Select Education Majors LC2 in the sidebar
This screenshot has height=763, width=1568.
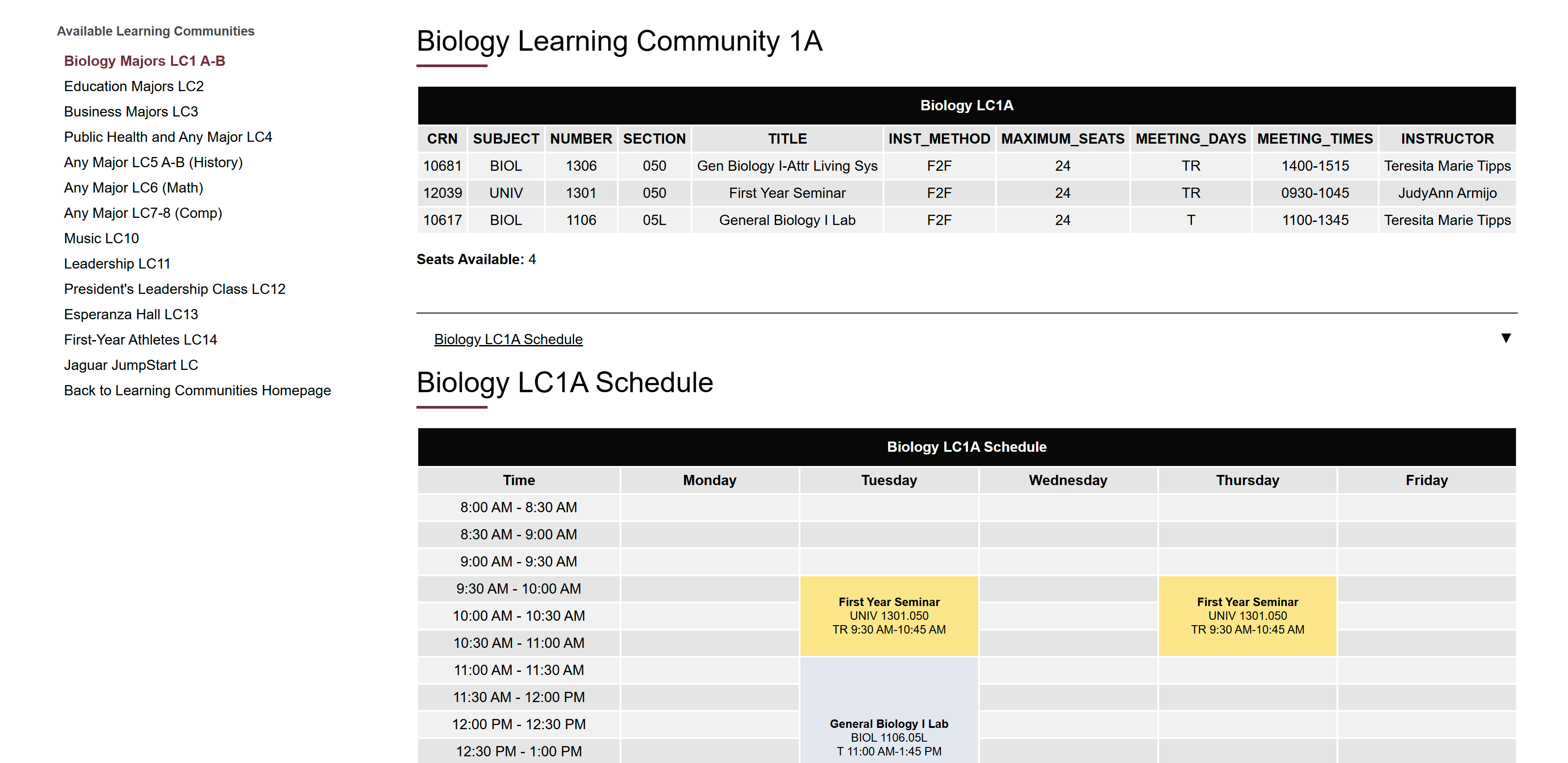(x=134, y=86)
